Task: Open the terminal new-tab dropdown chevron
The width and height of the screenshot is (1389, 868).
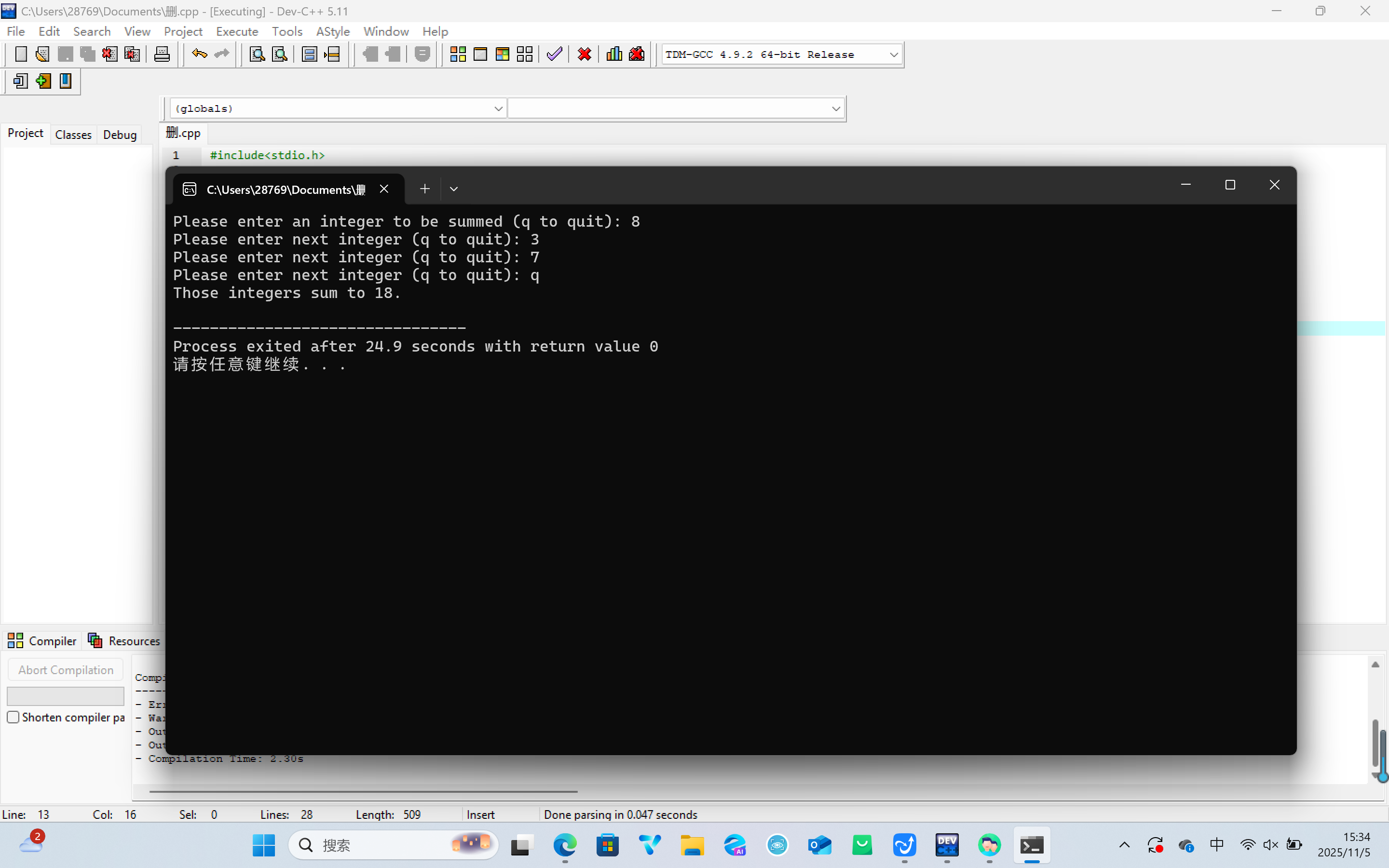Action: [453, 189]
